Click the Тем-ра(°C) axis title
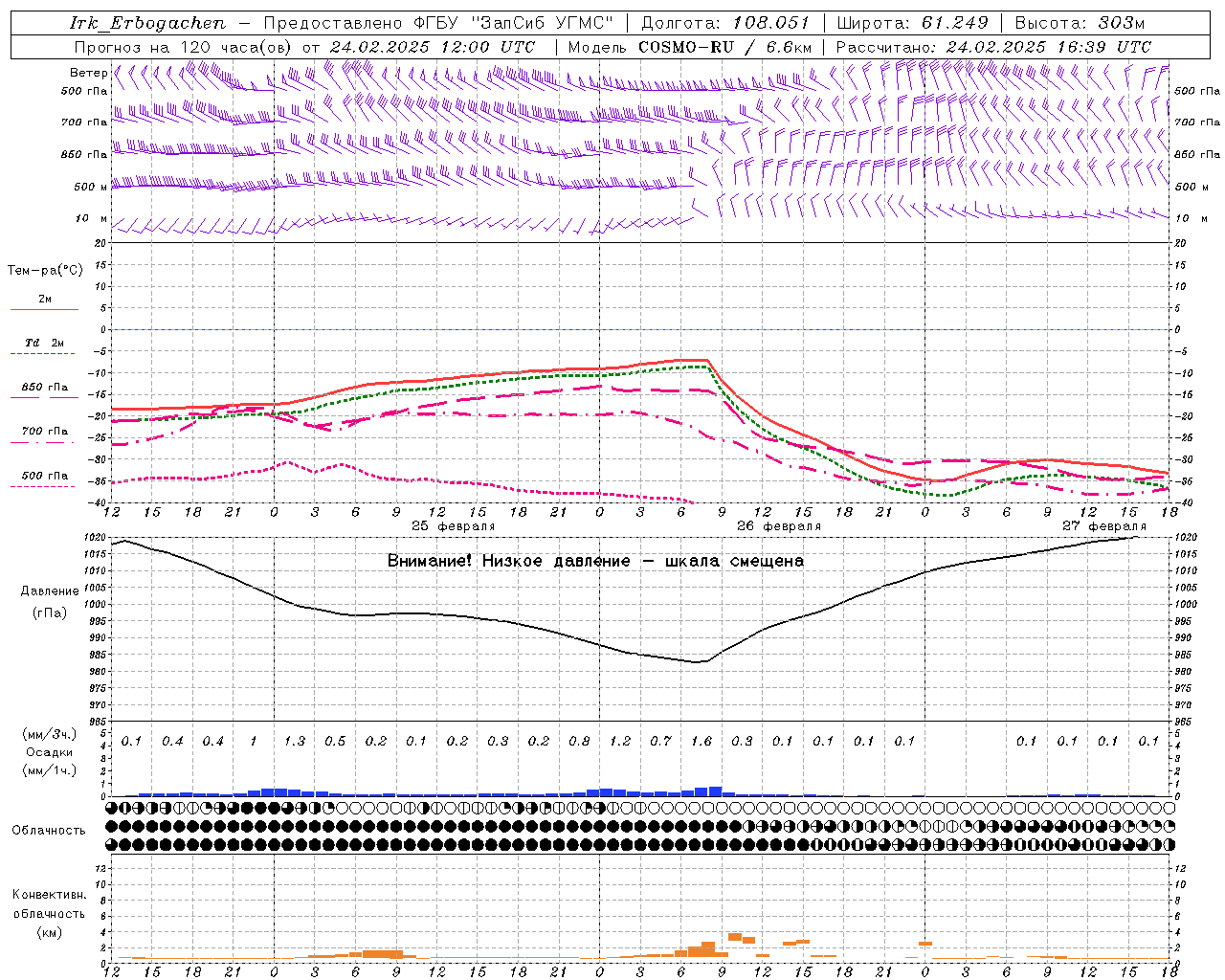 click(45, 271)
